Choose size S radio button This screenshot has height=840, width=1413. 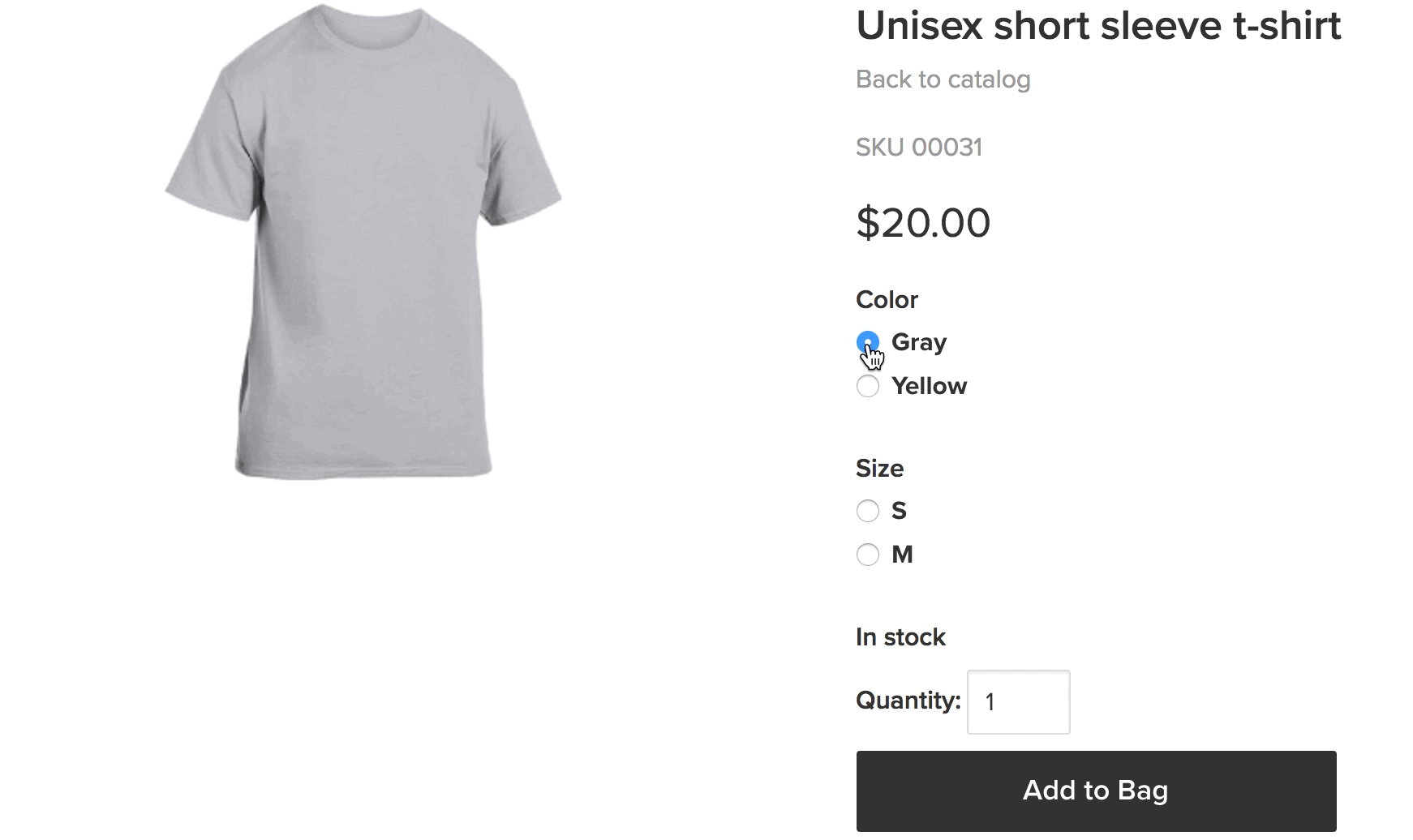point(867,511)
